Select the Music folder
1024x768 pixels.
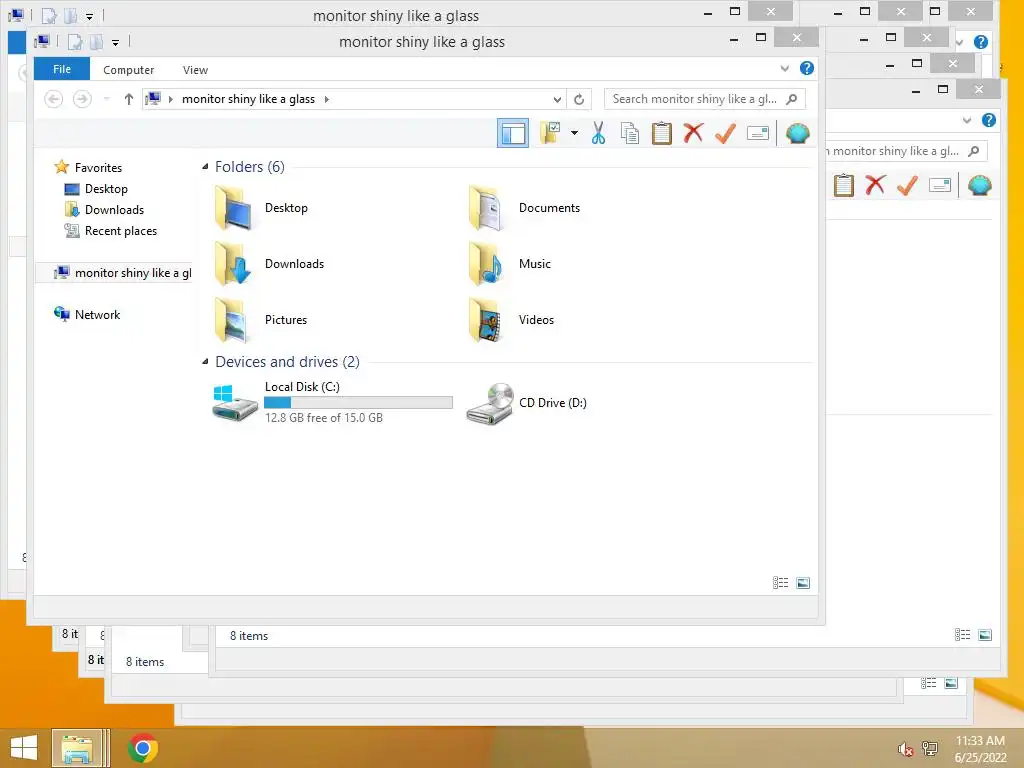[510, 264]
